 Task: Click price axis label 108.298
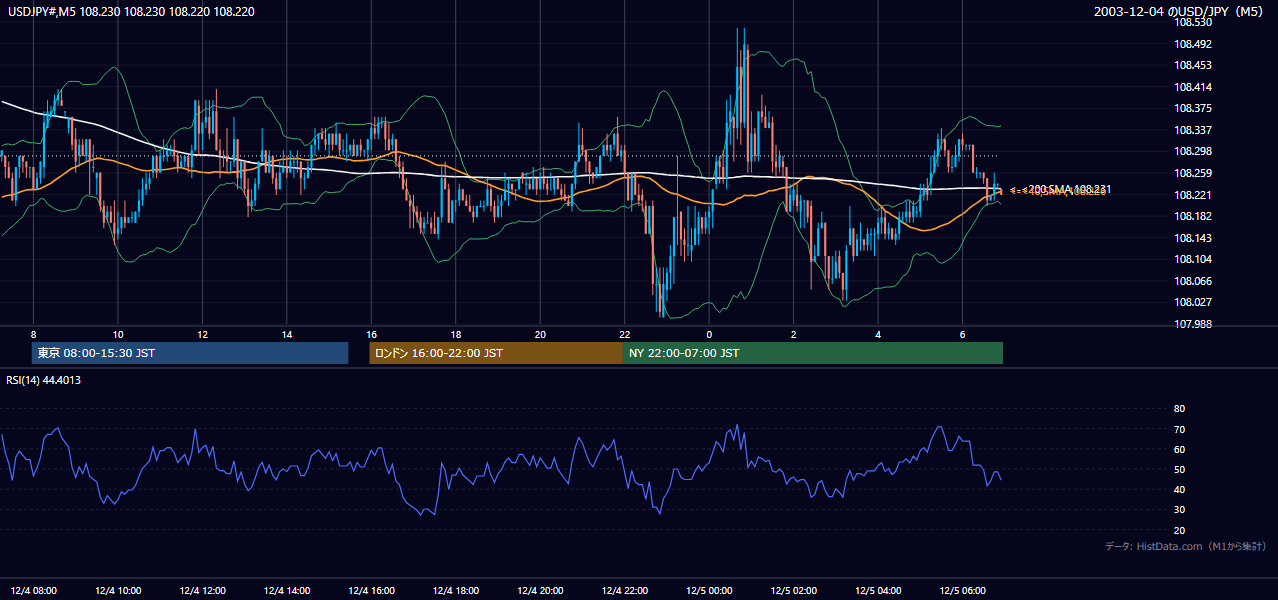click(1191, 151)
